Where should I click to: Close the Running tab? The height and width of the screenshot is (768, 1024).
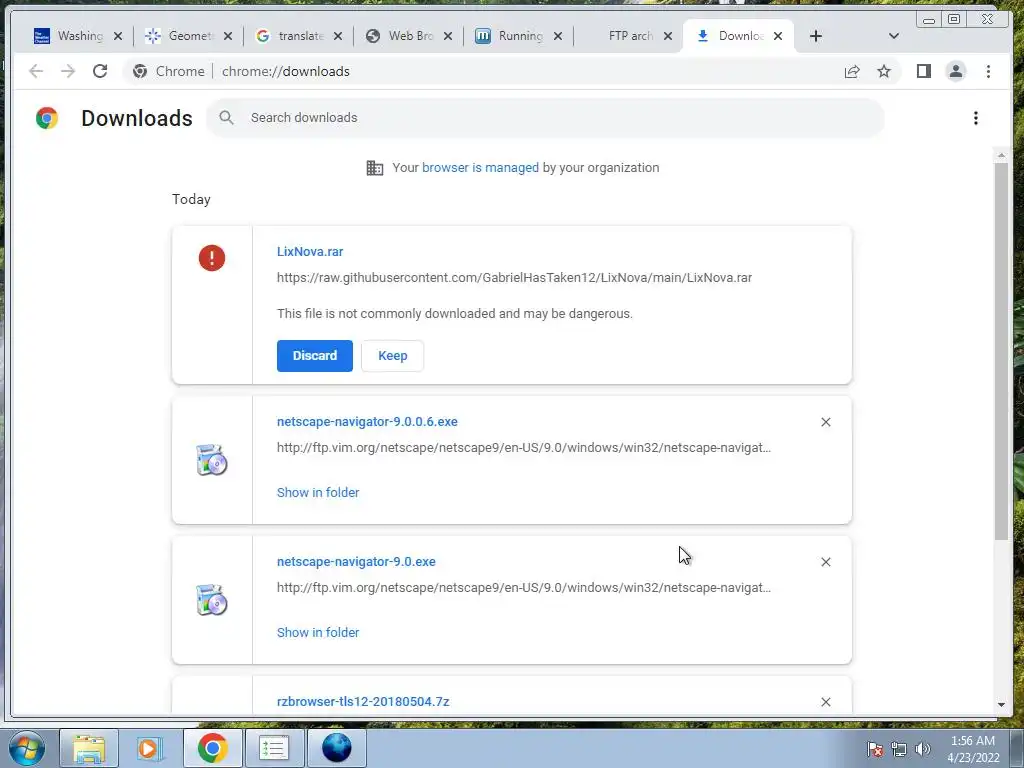point(558,36)
